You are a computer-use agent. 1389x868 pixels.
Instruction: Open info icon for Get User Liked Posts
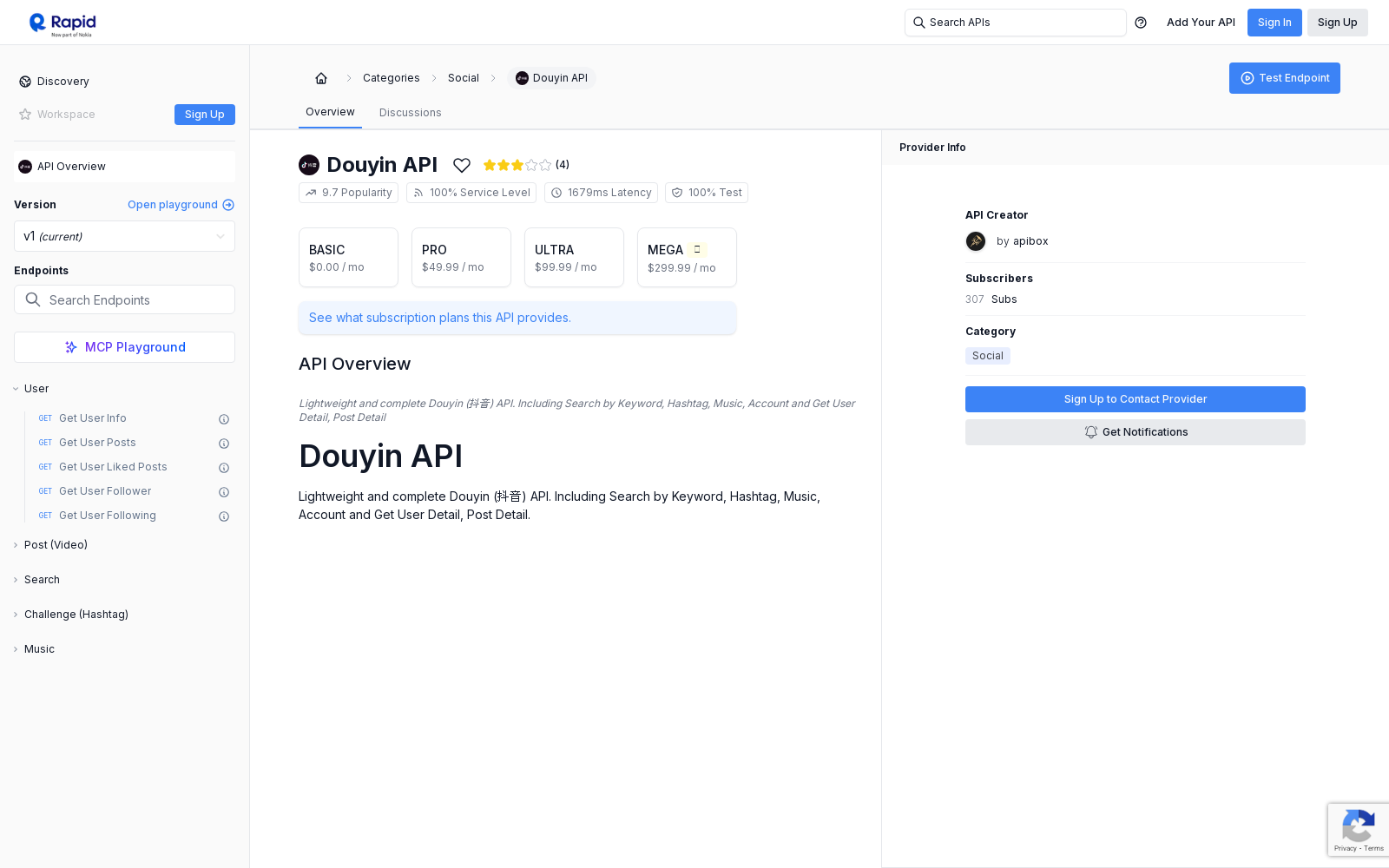pyautogui.click(x=224, y=468)
